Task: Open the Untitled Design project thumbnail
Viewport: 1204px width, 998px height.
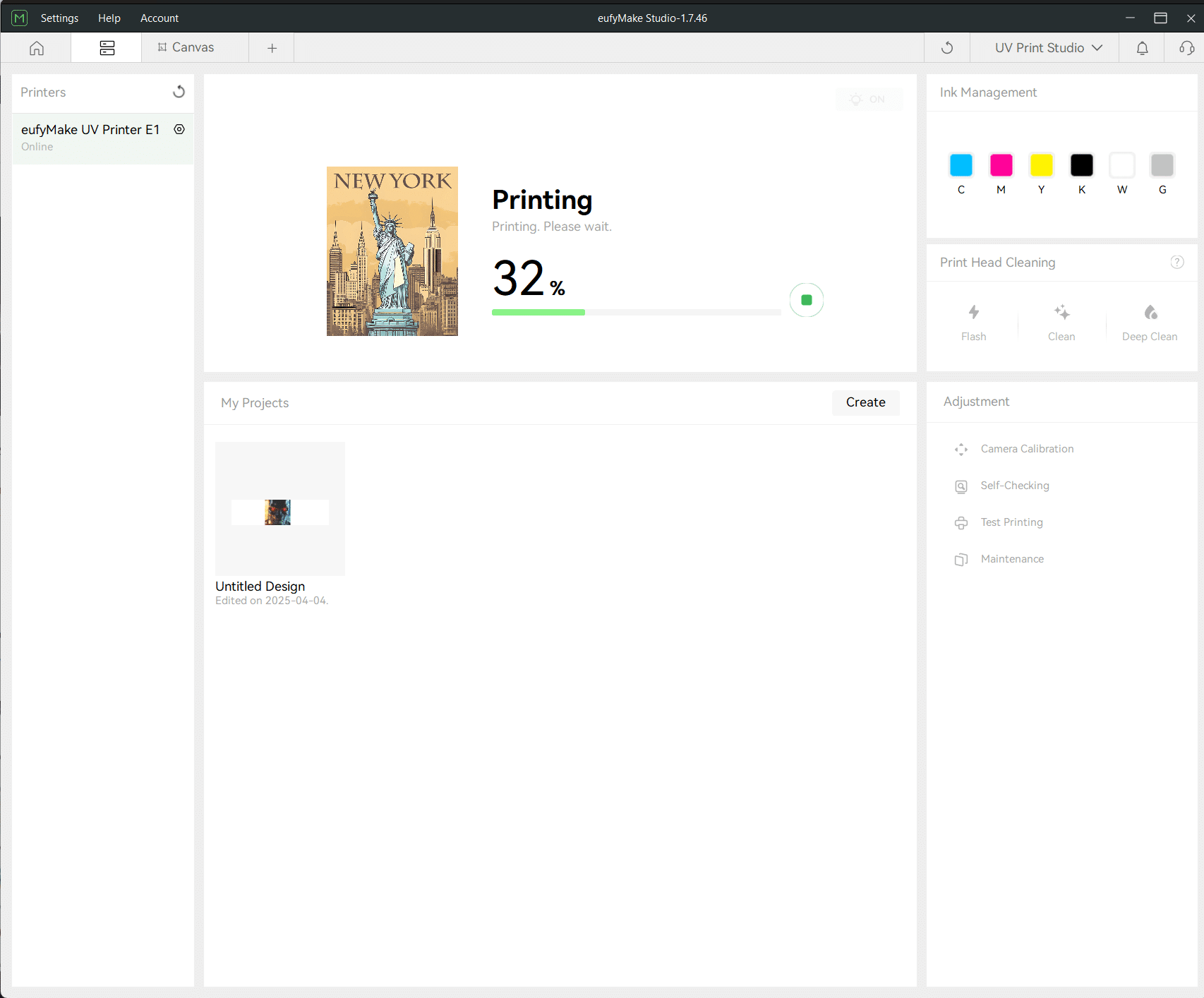Action: (280, 509)
